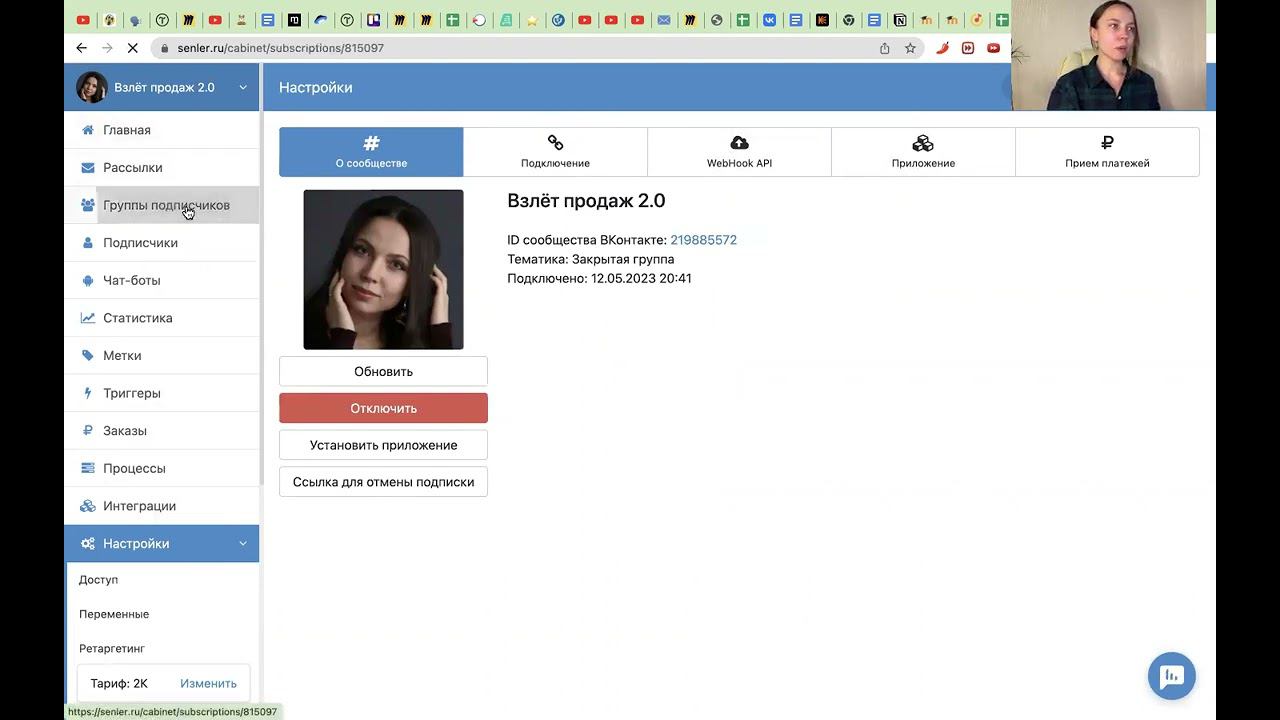Open the Доступ settings submenu item
1280x720 pixels.
click(98, 580)
